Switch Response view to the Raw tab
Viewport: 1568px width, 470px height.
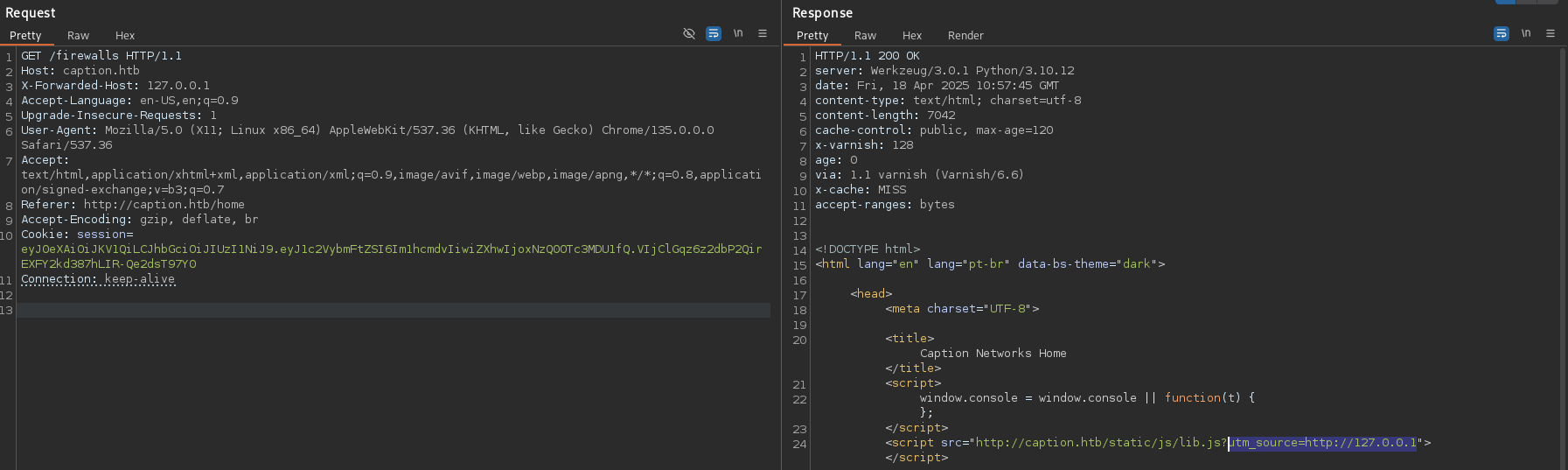pyautogui.click(x=865, y=36)
